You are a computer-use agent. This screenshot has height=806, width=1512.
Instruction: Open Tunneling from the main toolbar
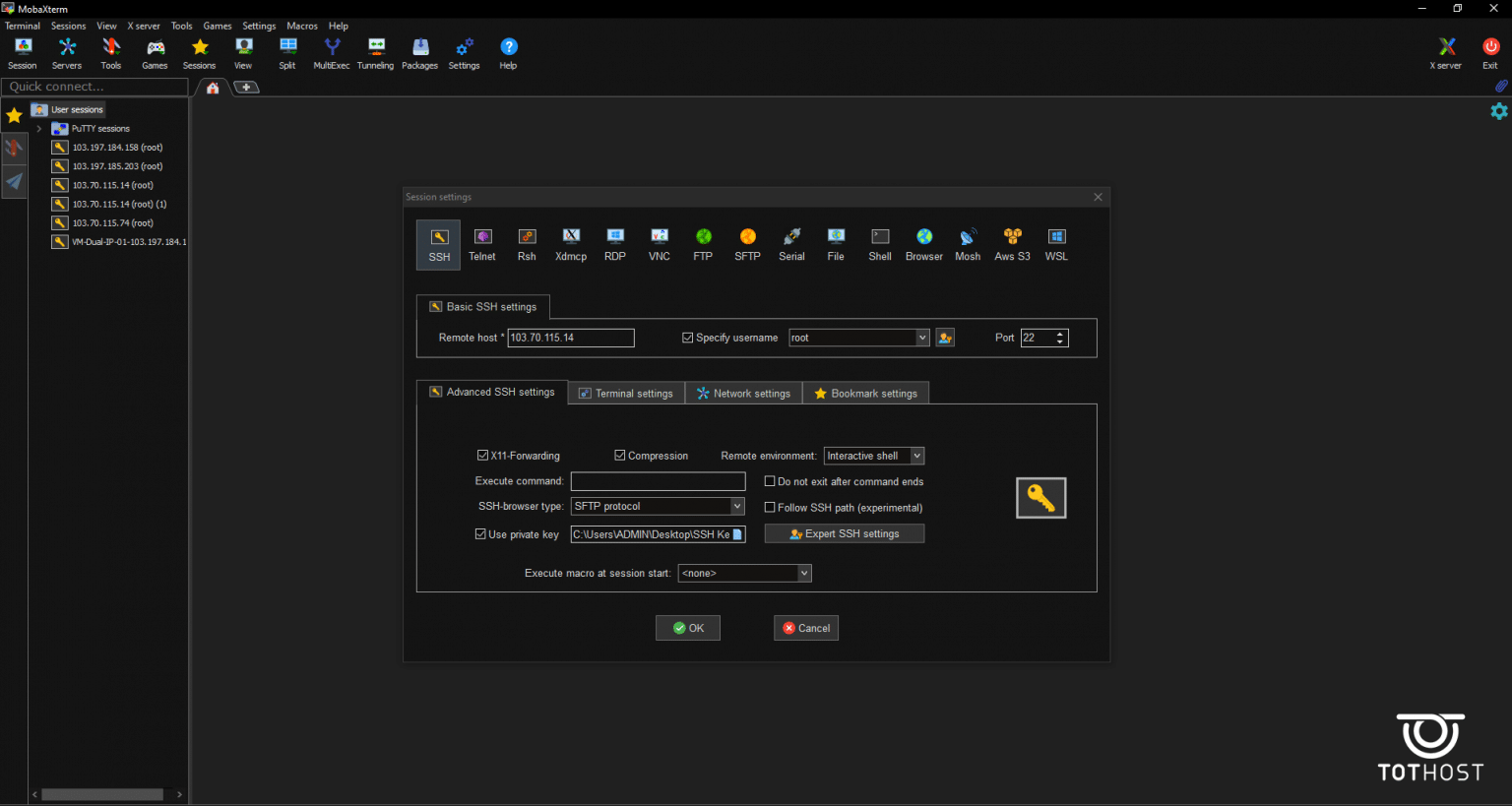point(375,53)
